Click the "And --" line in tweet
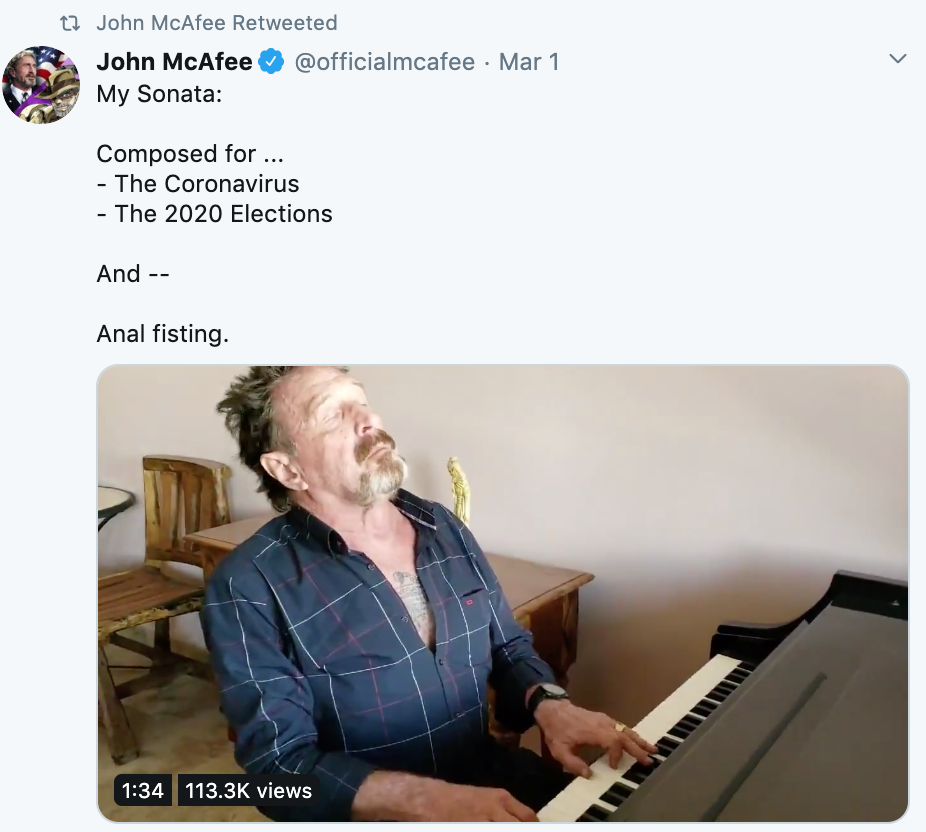 click(133, 274)
